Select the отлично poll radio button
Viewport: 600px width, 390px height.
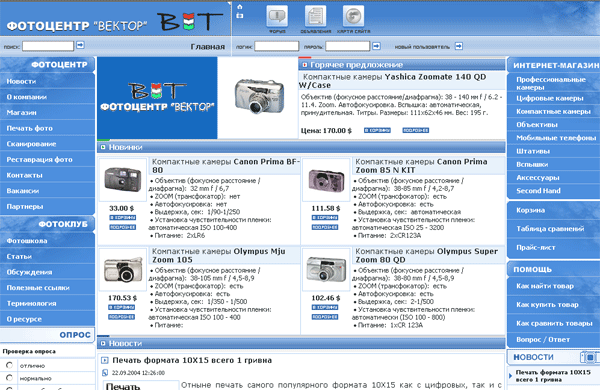click(10, 365)
